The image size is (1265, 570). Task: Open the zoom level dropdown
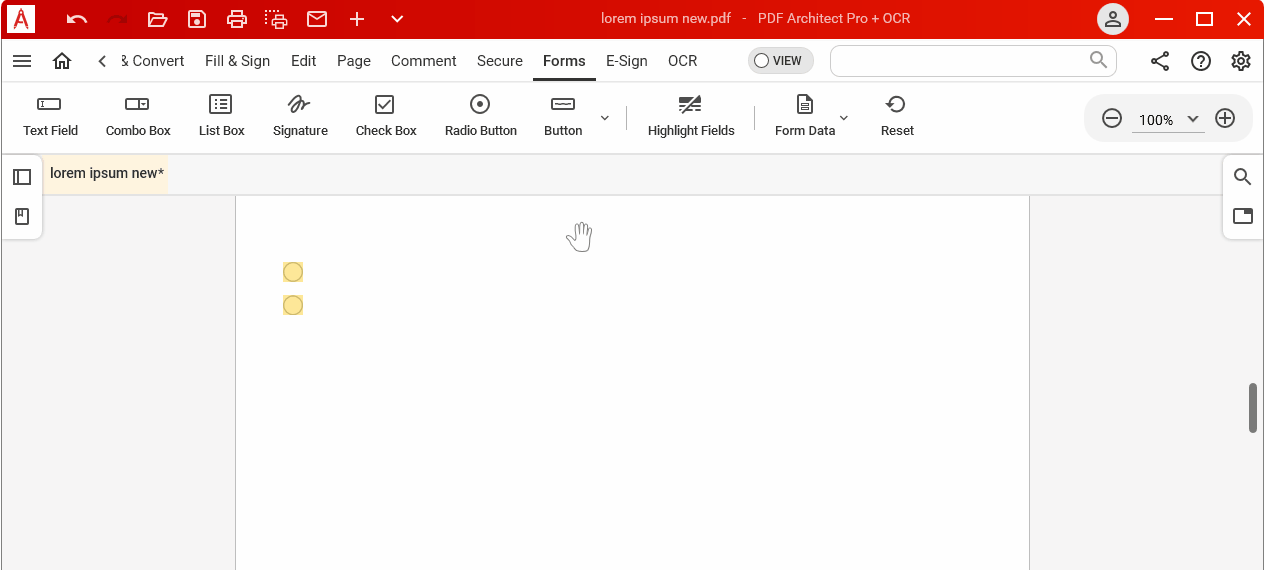(1193, 119)
